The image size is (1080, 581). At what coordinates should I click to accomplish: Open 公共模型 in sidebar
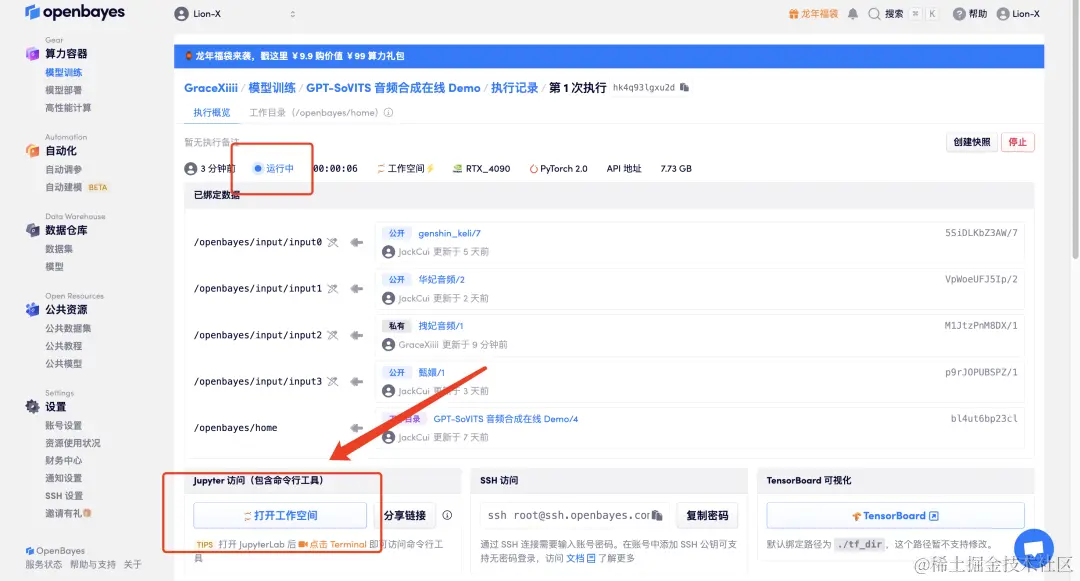(63, 363)
